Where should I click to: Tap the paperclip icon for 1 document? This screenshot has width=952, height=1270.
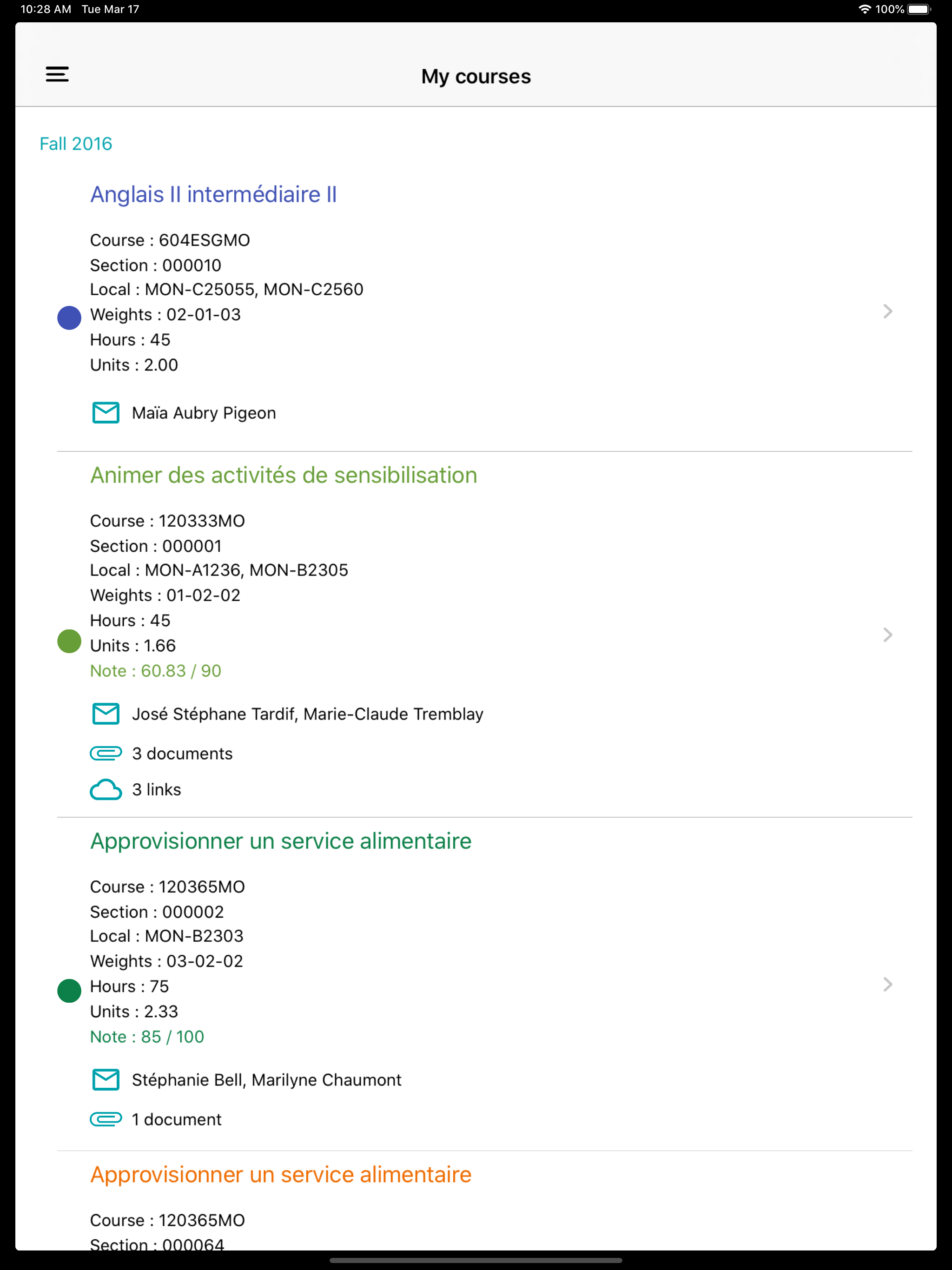106,1119
